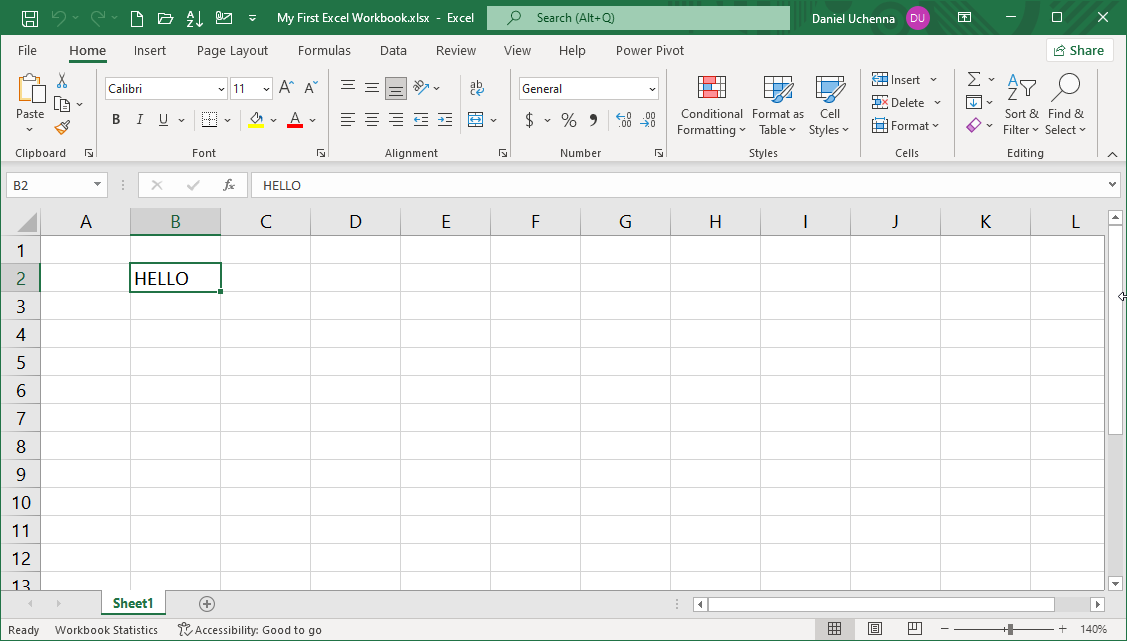Click the Share button
The image size is (1127, 641).
pos(1079,49)
